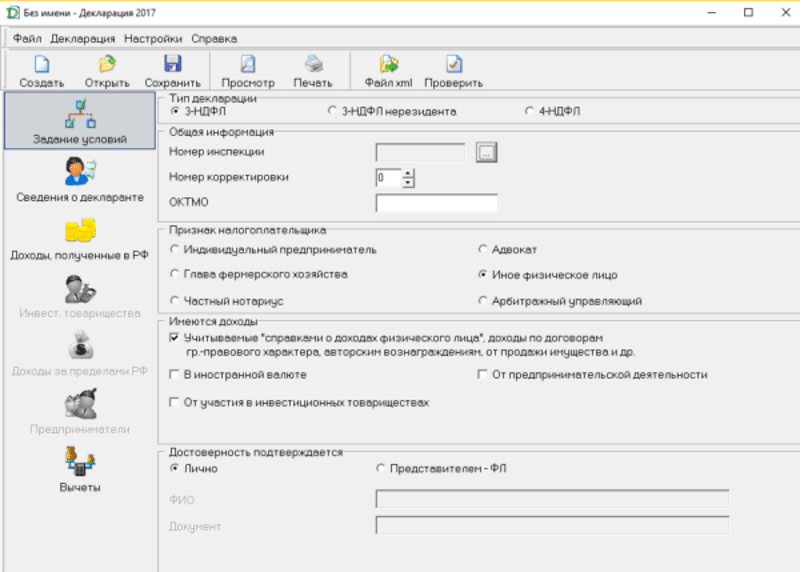
Task: Open the Декларация menu
Action: tap(83, 38)
